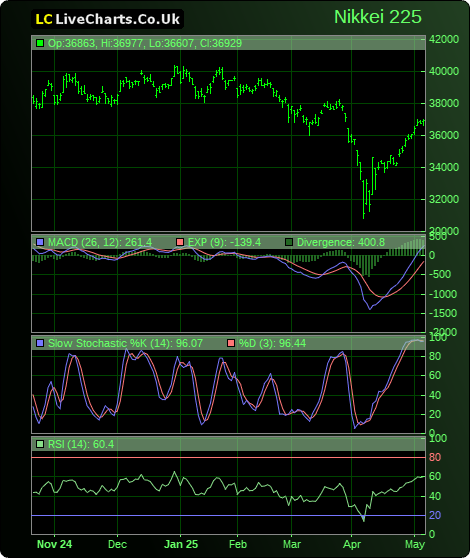Image resolution: width=470 pixels, height=558 pixels.
Task: Select the May date axis label
Action: pos(415,544)
